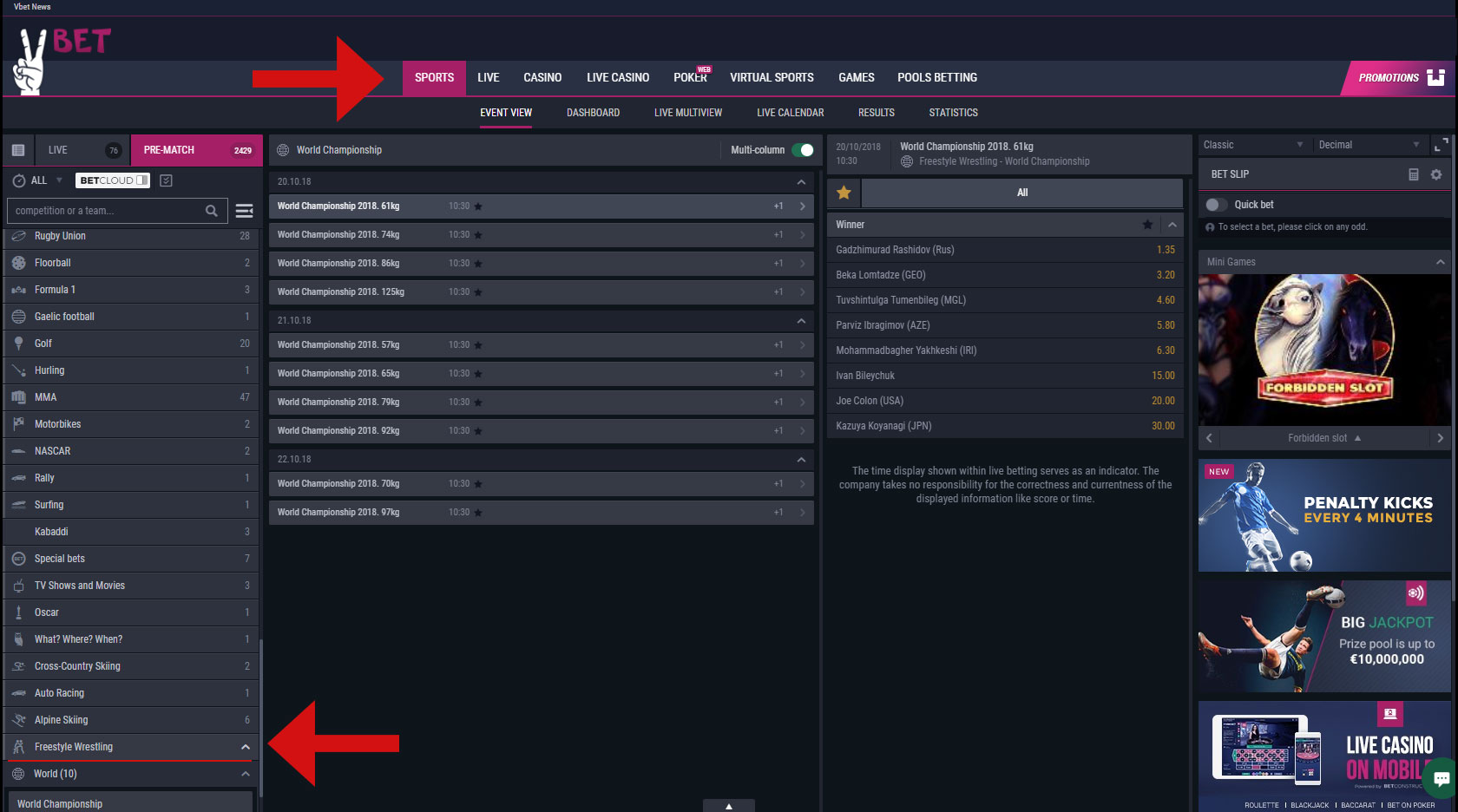Click in the competition or team search field
1458x812 pixels.
click(104, 211)
